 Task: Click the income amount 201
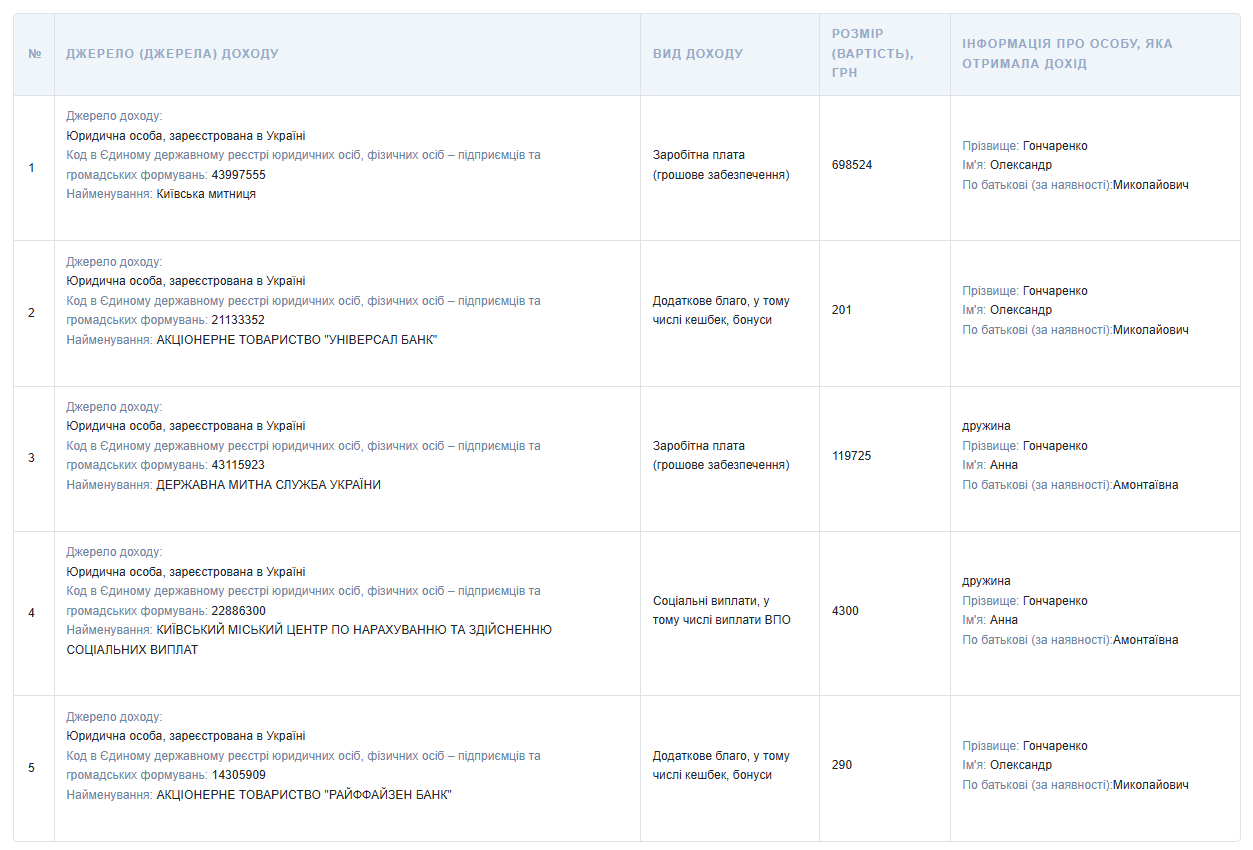click(841, 310)
